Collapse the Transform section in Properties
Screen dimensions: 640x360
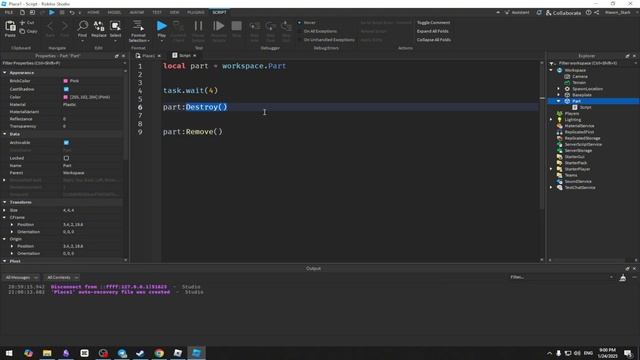[x=4, y=202]
